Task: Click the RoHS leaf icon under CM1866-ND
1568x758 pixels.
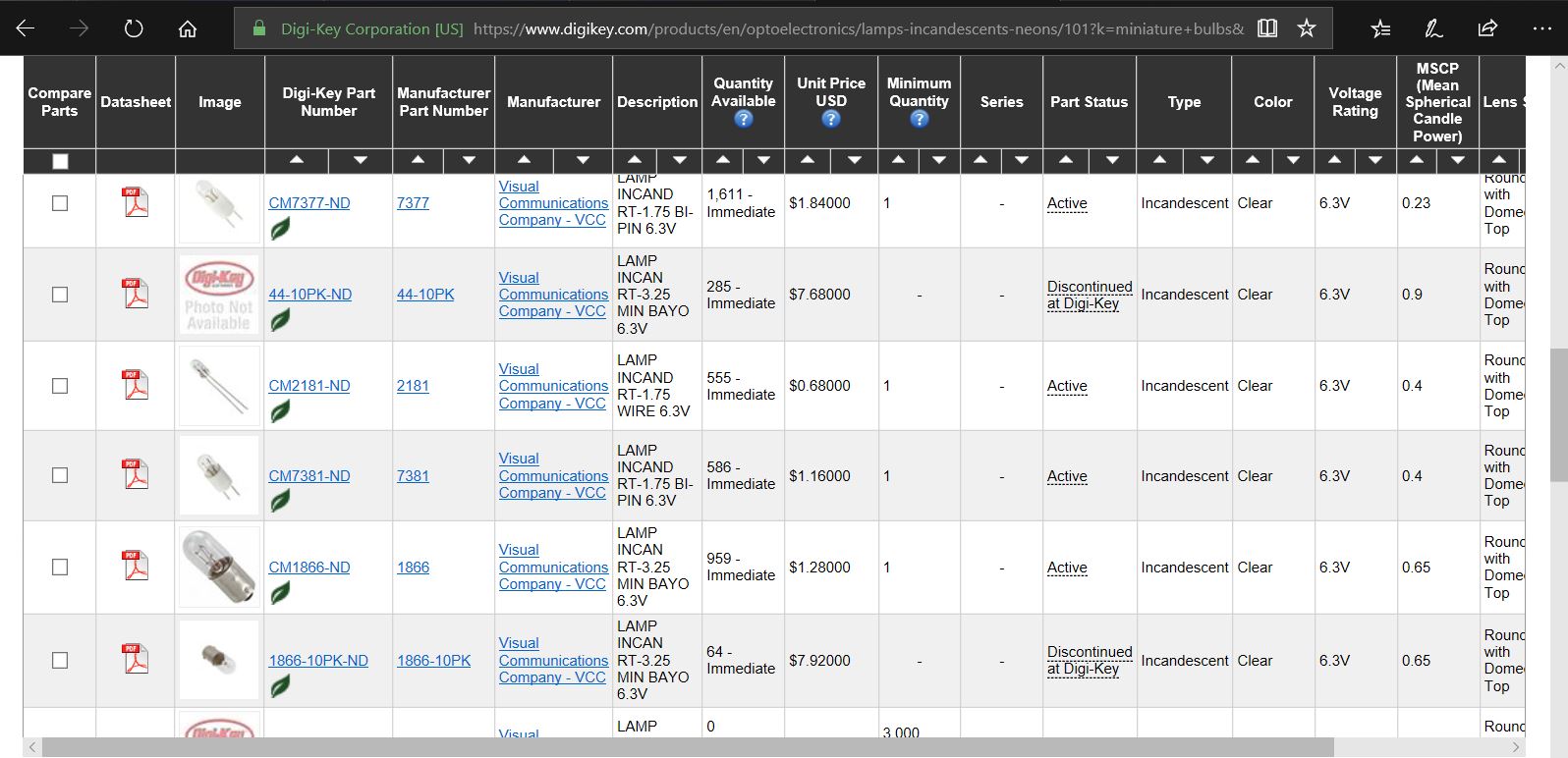Action: click(280, 593)
